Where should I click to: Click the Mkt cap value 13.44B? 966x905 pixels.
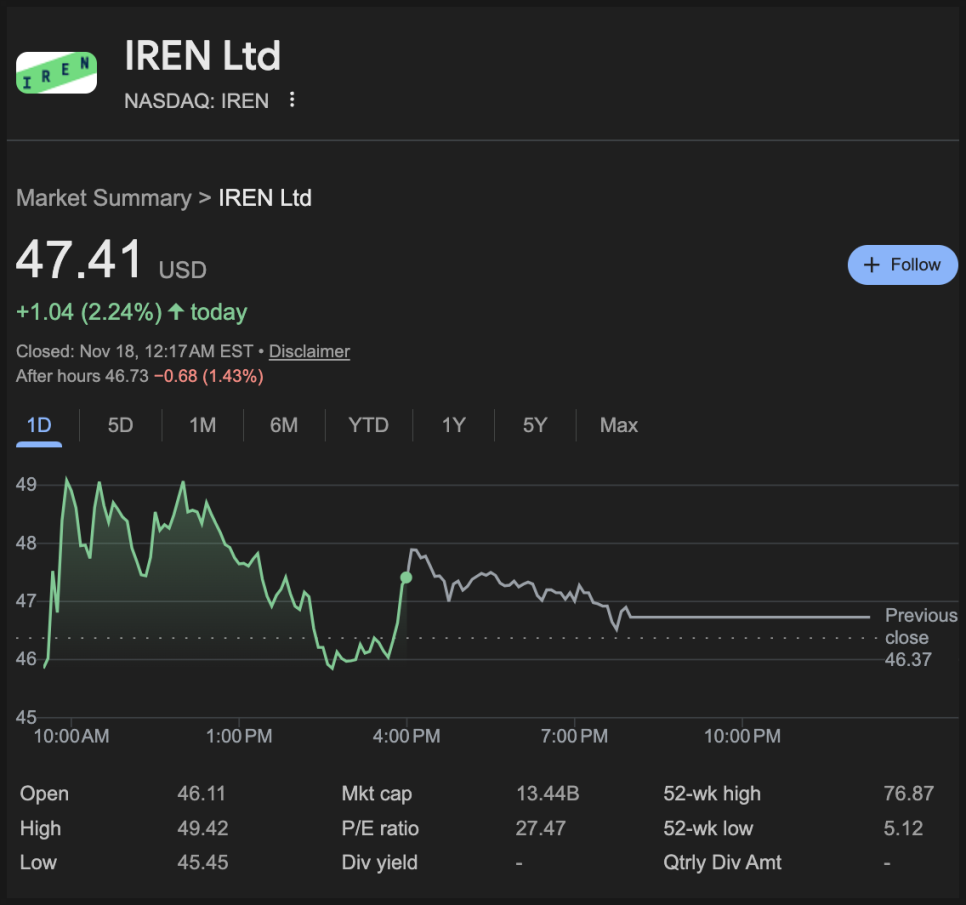click(547, 794)
